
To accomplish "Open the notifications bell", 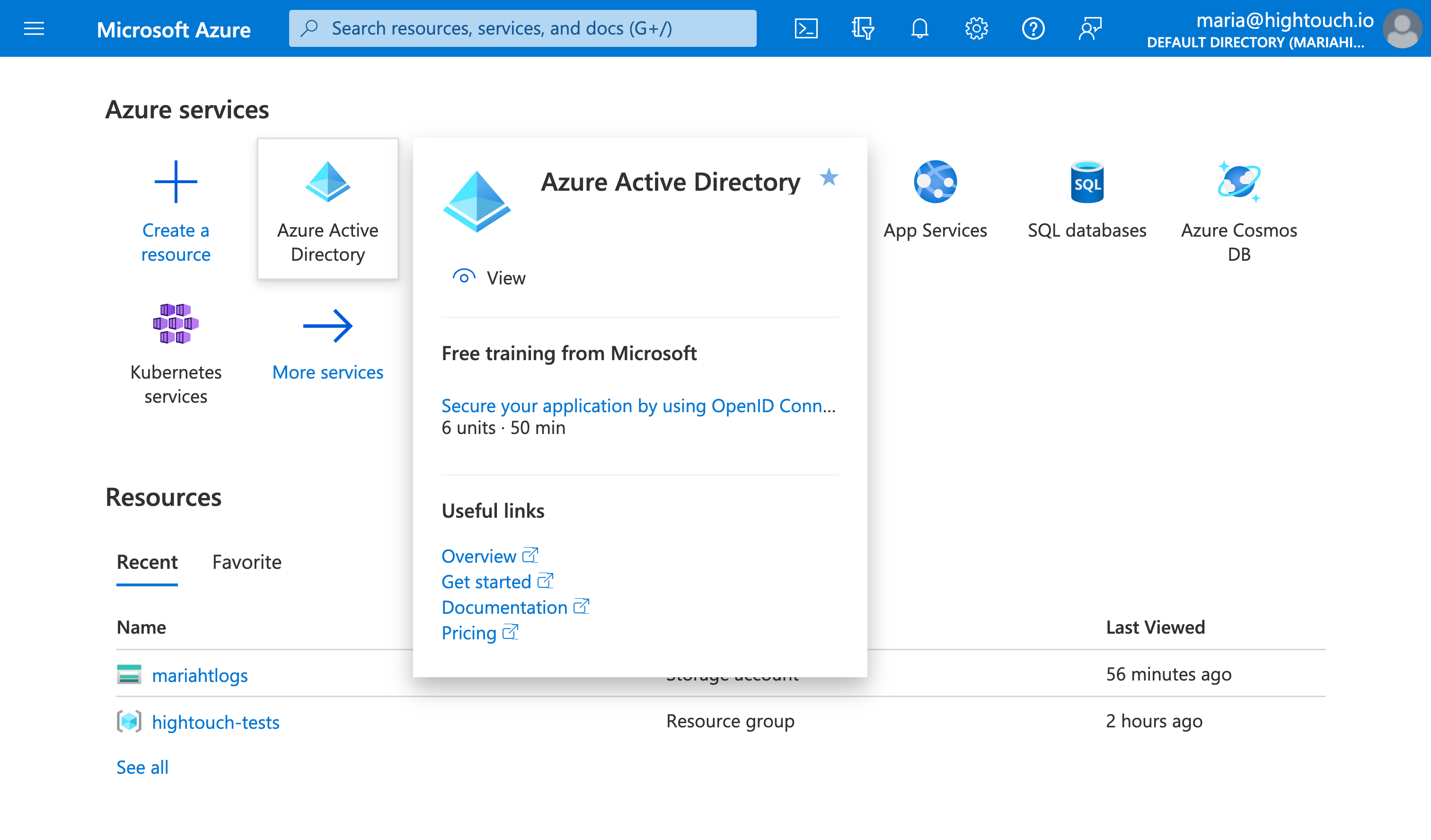I will [919, 28].
